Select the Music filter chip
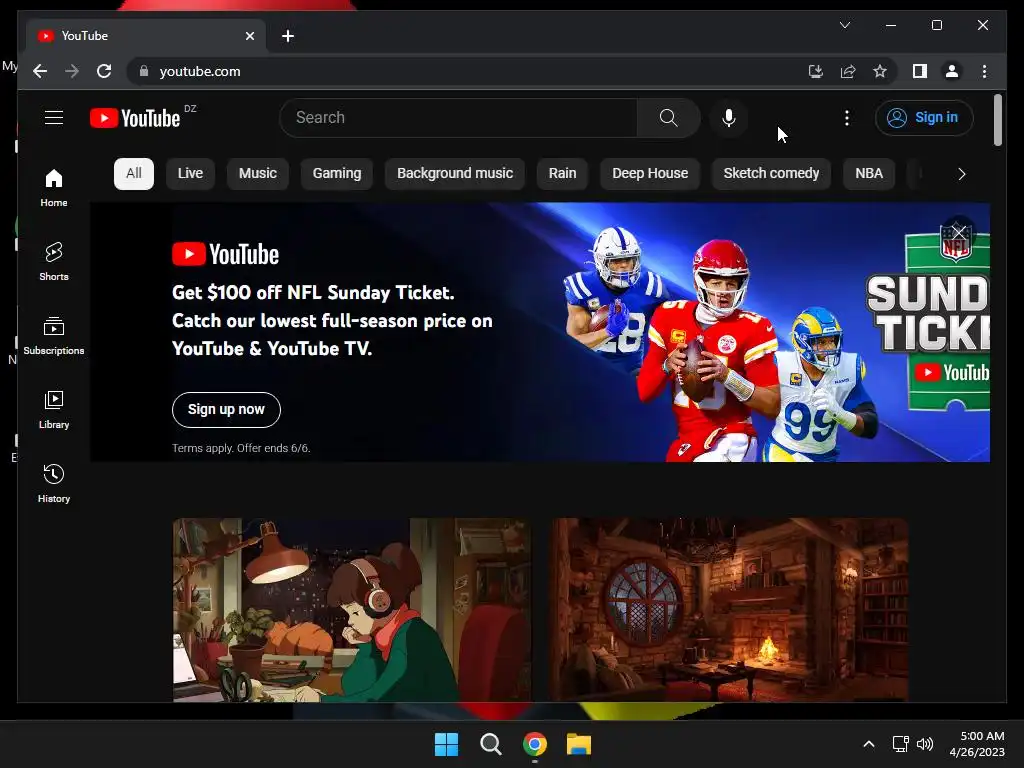This screenshot has height=768, width=1024. pos(258,174)
